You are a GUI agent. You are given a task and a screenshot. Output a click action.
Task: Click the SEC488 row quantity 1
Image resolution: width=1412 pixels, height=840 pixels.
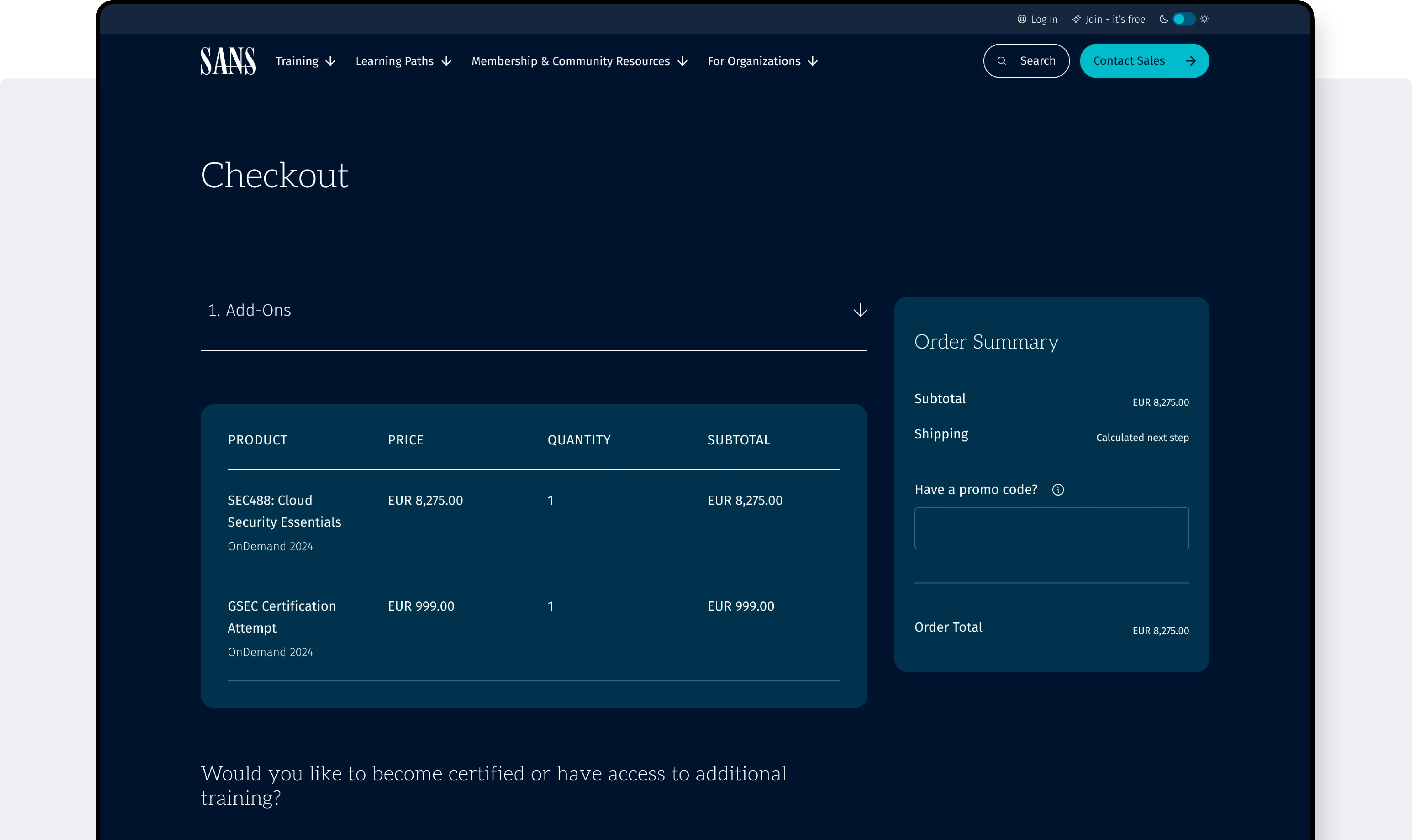(550, 500)
